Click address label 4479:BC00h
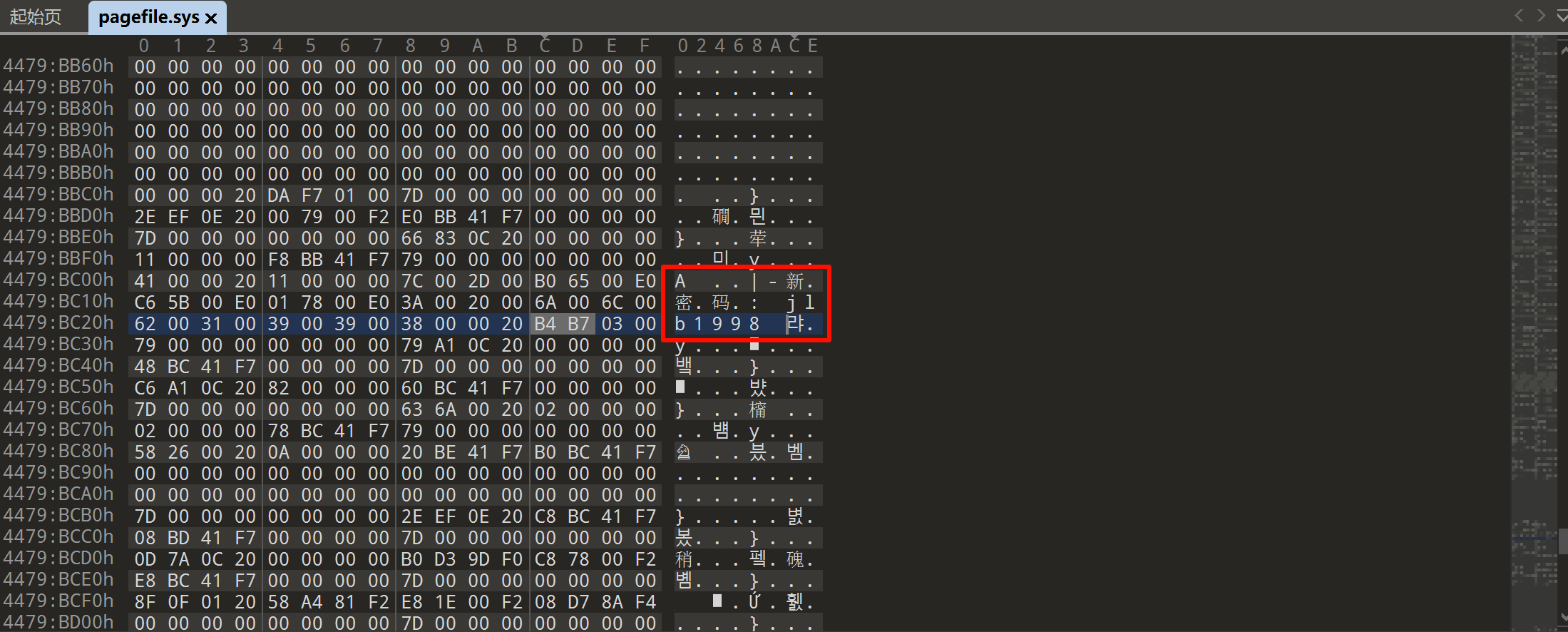Viewport: 1568px width, 632px height. point(58,280)
